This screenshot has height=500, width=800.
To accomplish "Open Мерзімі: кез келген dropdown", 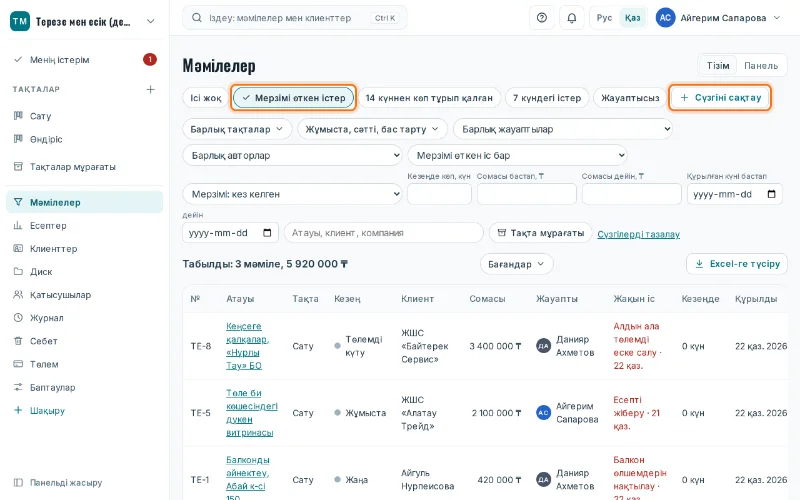I will [292, 194].
